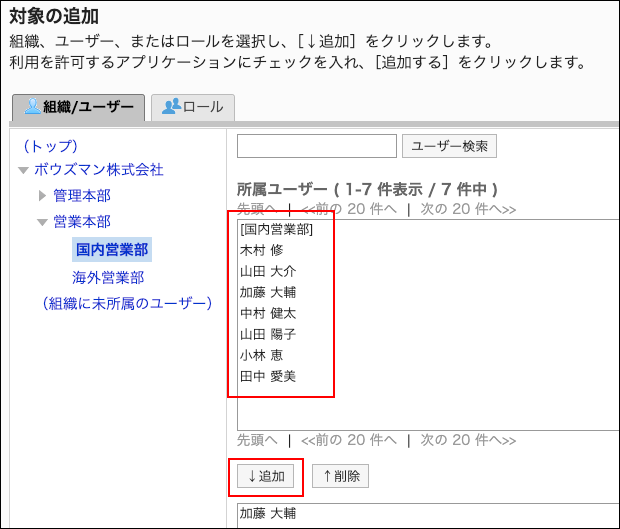Open 管理本部 organization link
620x529 pixels.
click(82, 196)
